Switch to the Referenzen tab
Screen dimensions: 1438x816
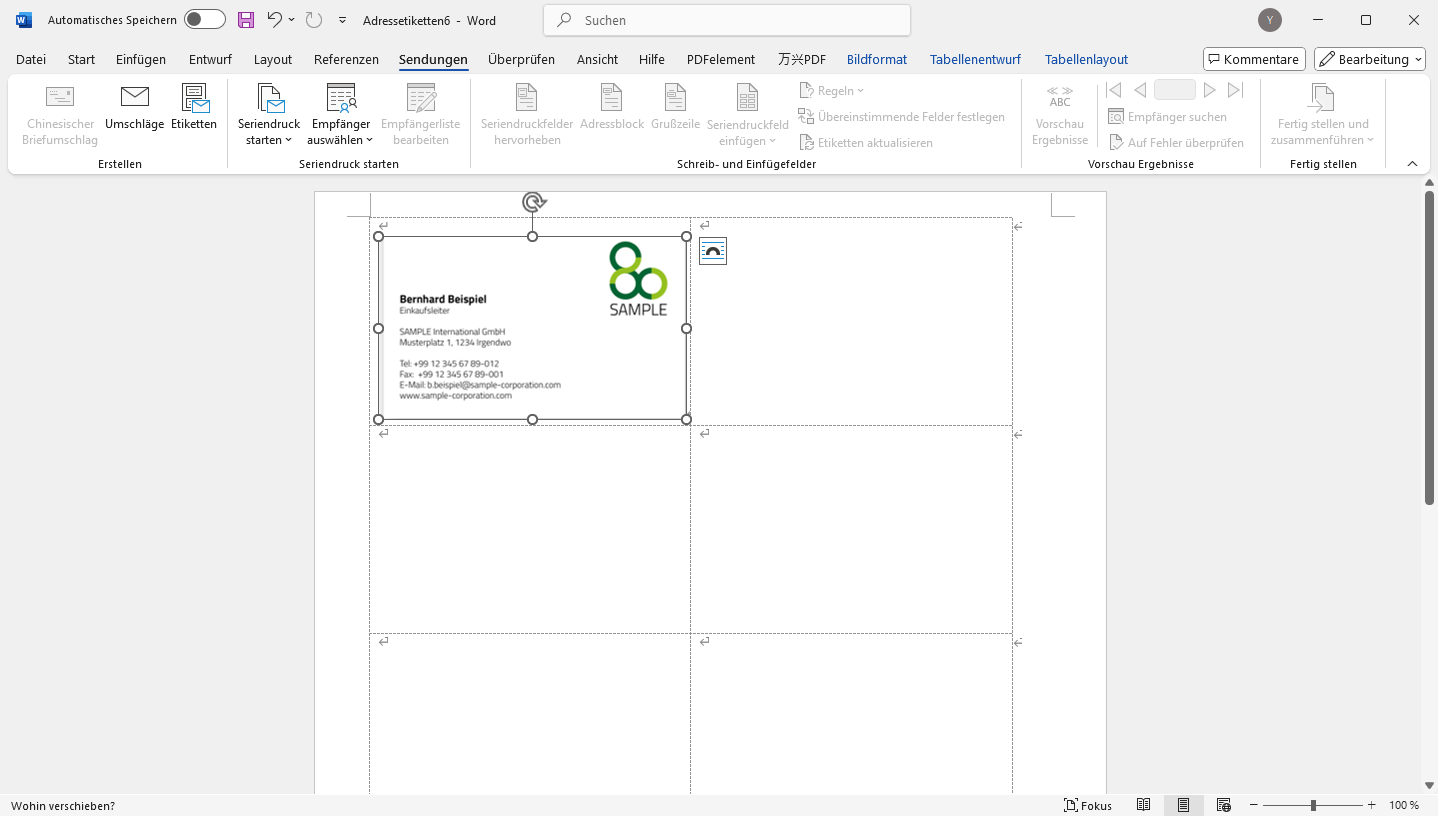tap(346, 60)
